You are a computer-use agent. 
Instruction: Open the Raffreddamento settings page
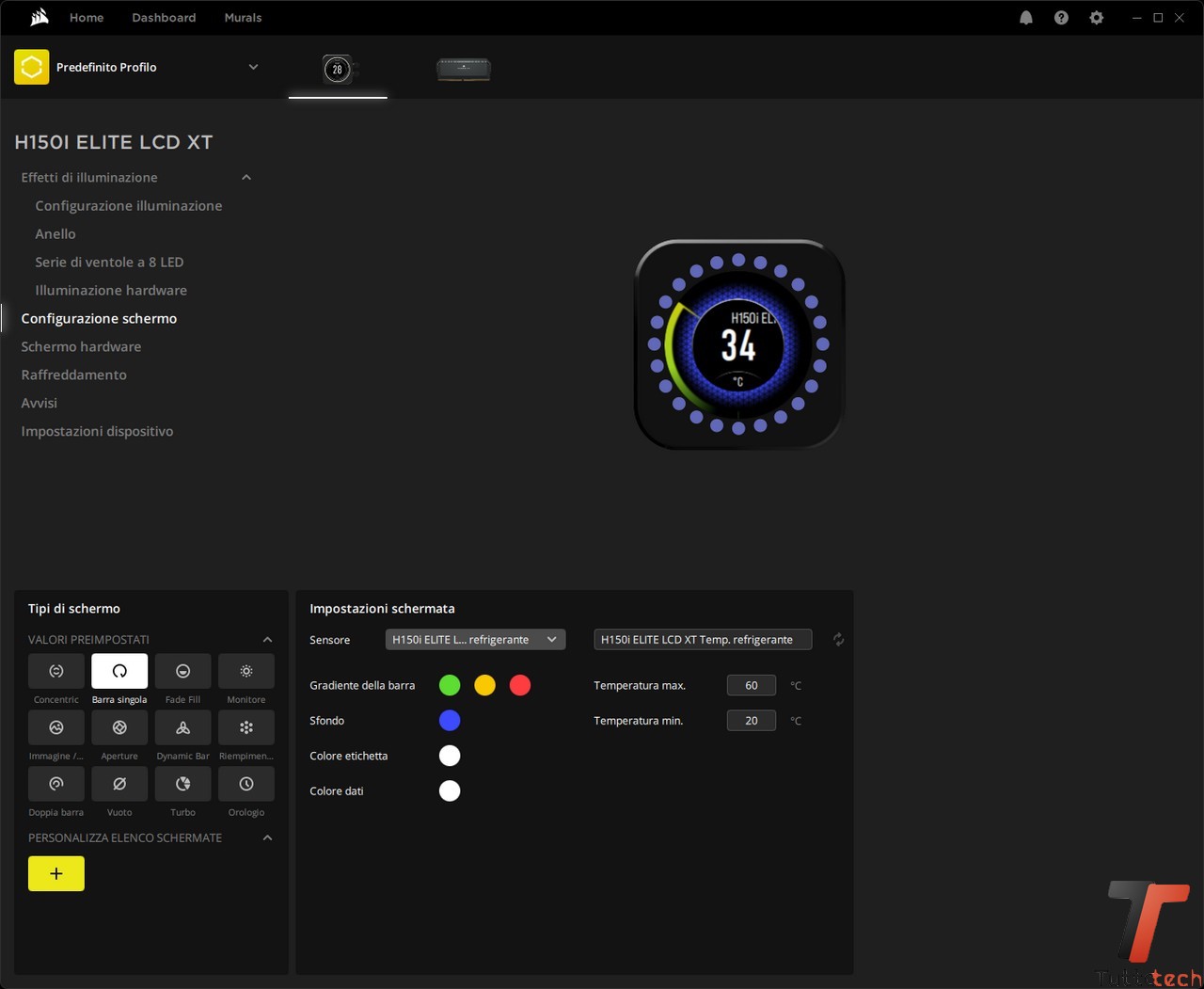pyautogui.click(x=73, y=375)
